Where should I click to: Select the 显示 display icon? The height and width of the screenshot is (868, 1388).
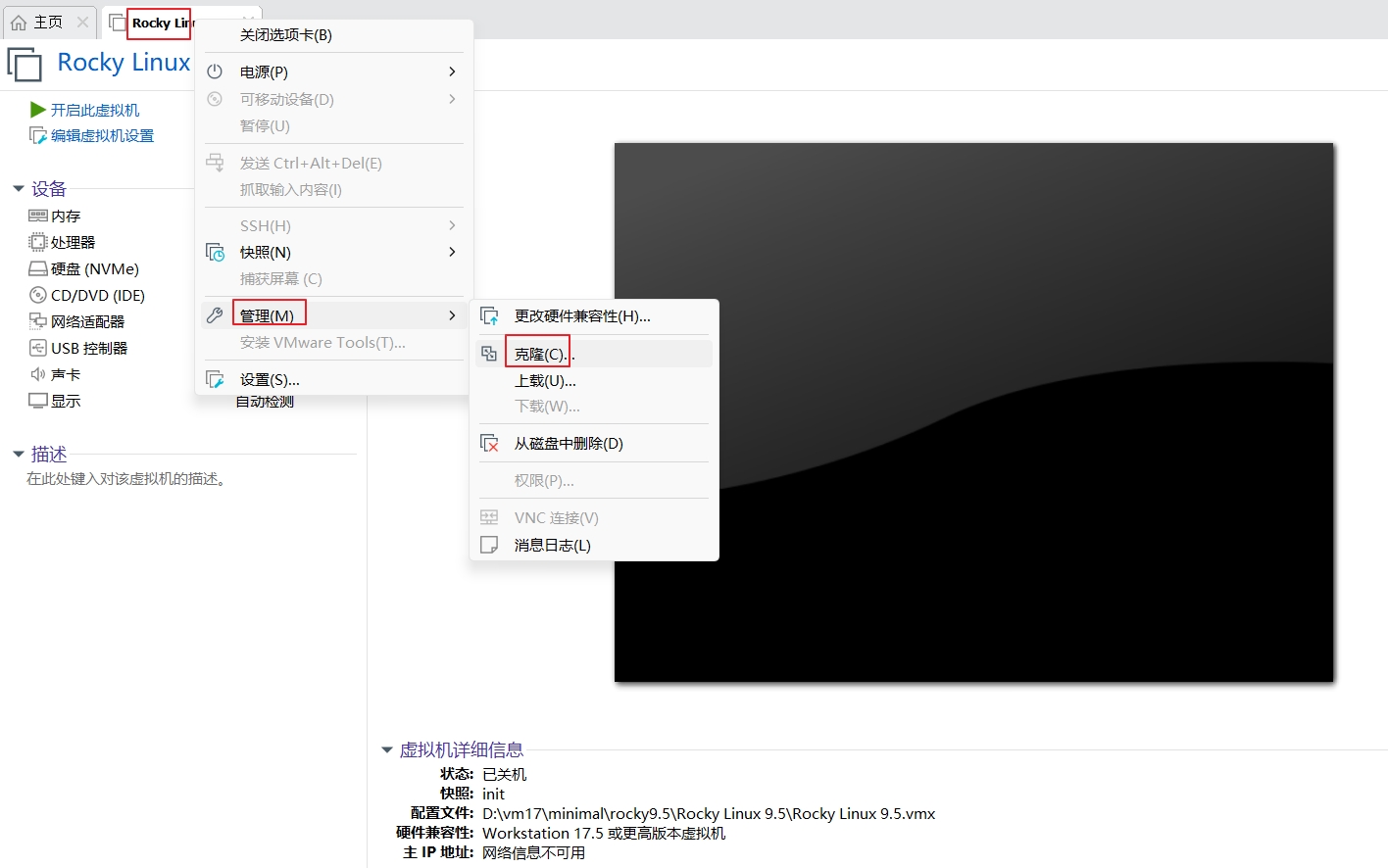pyautogui.click(x=38, y=401)
